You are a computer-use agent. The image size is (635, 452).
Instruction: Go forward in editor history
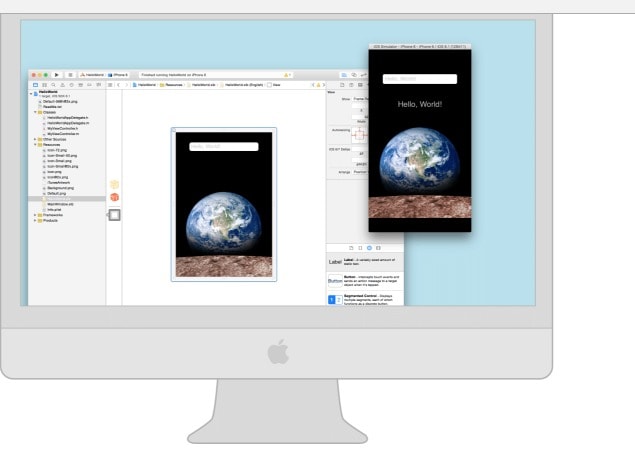(x=126, y=85)
